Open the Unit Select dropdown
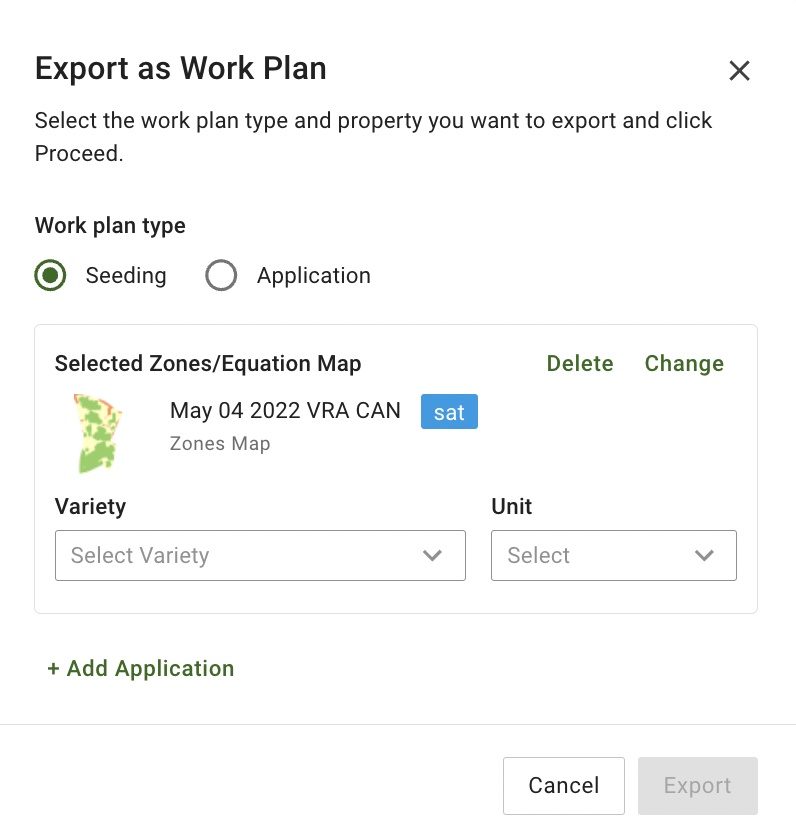This screenshot has height=840, width=796. tap(595, 556)
